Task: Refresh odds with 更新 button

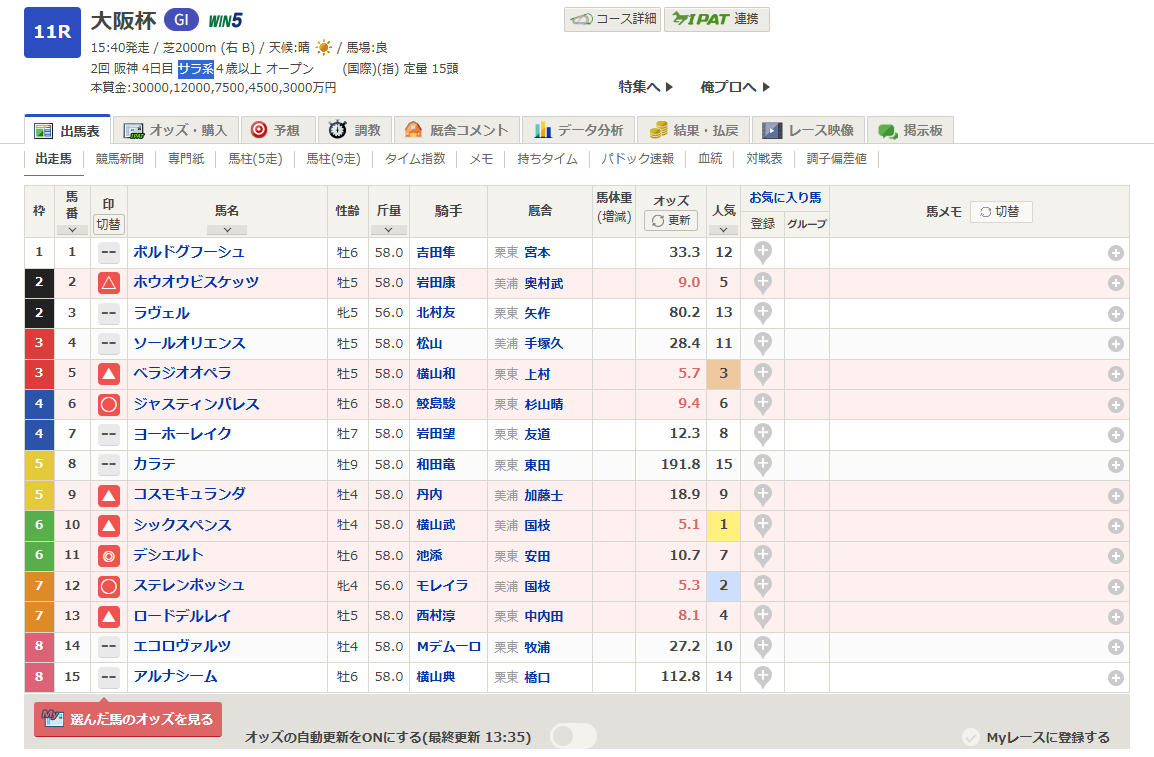Action: tap(670, 221)
